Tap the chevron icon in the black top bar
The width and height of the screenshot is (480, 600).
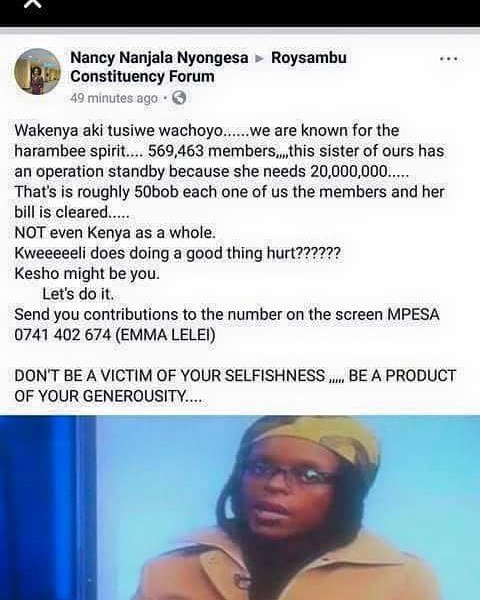(x=34, y=5)
